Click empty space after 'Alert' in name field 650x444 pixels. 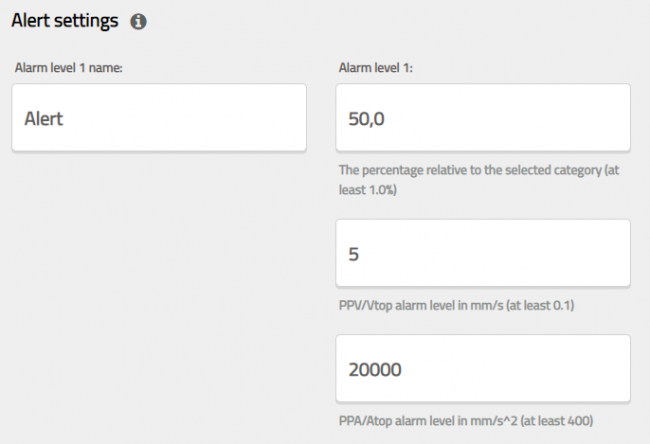pyautogui.click(x=200, y=118)
